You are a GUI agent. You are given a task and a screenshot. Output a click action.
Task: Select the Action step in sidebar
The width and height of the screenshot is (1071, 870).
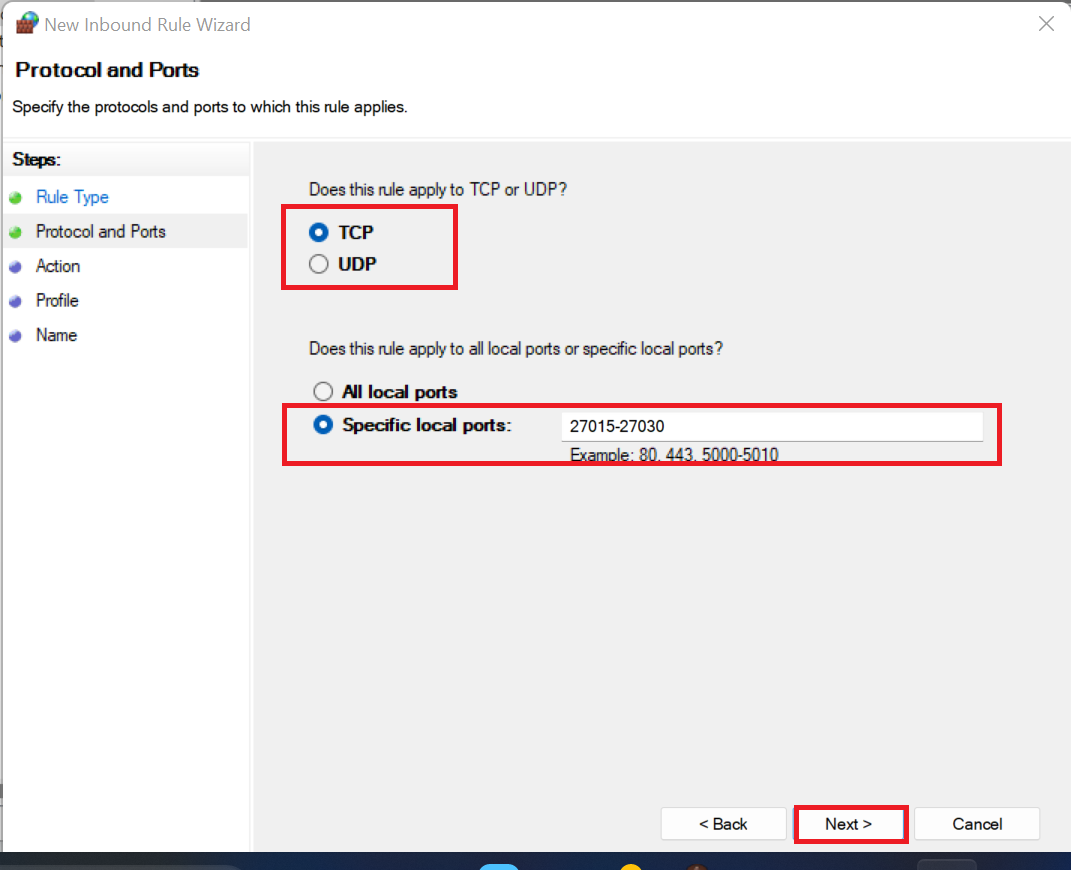tap(58, 266)
